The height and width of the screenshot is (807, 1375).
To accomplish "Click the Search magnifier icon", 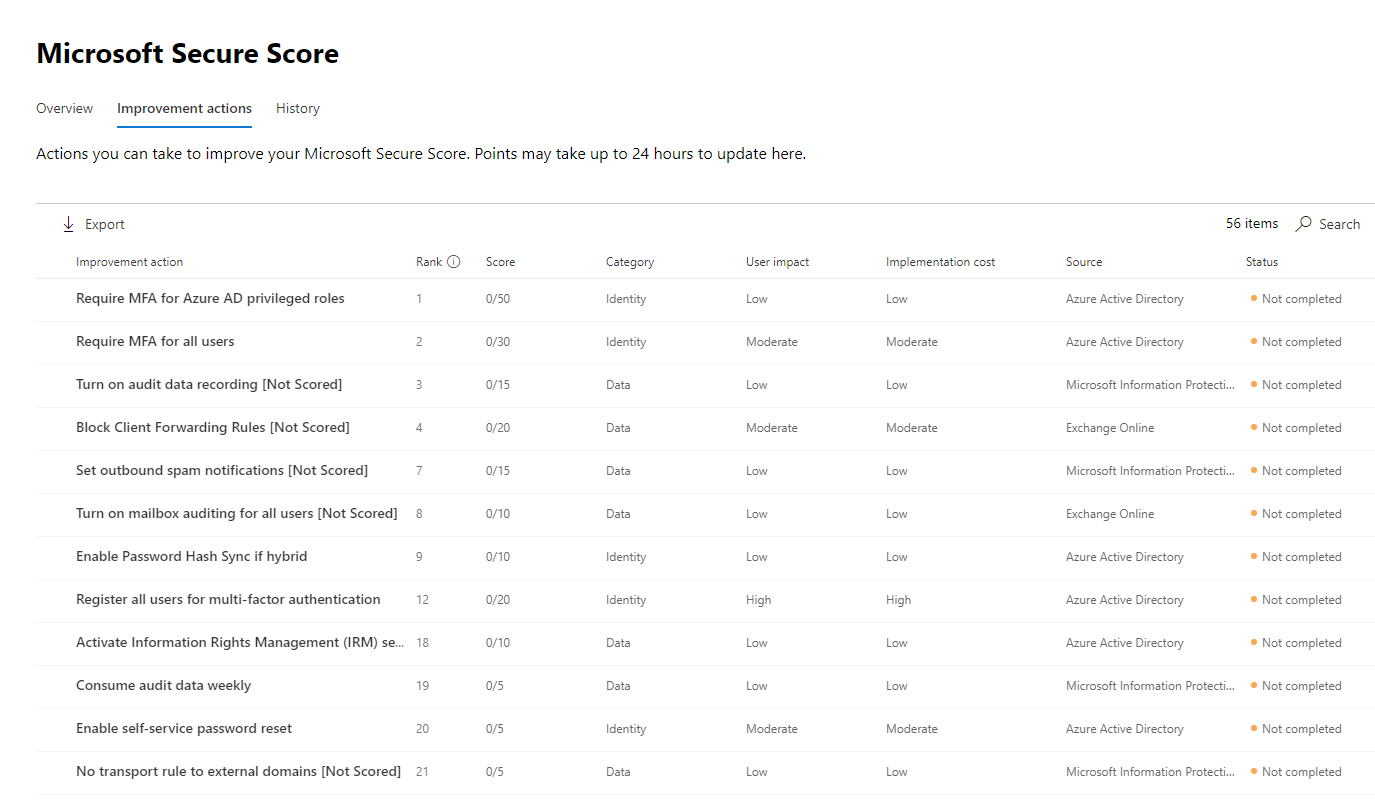I will (x=1303, y=224).
